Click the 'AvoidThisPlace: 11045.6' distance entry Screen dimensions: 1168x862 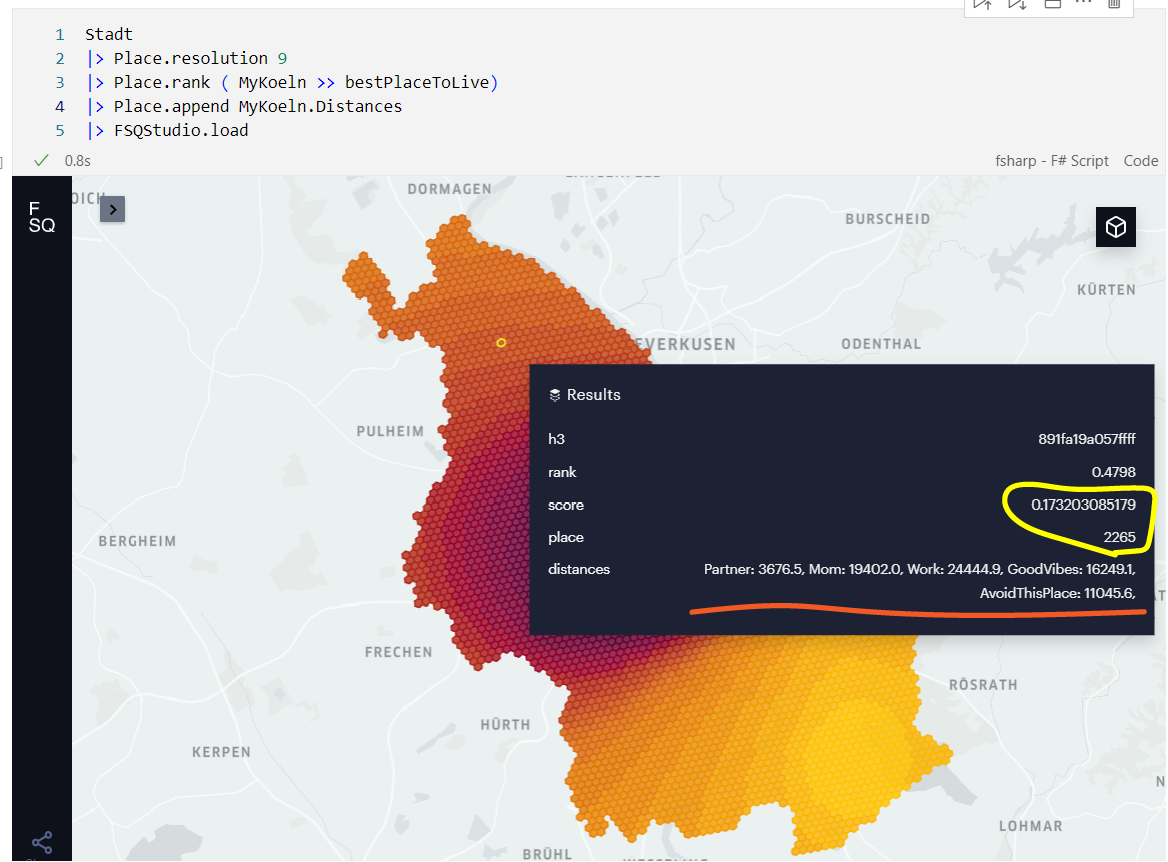pos(1058,593)
